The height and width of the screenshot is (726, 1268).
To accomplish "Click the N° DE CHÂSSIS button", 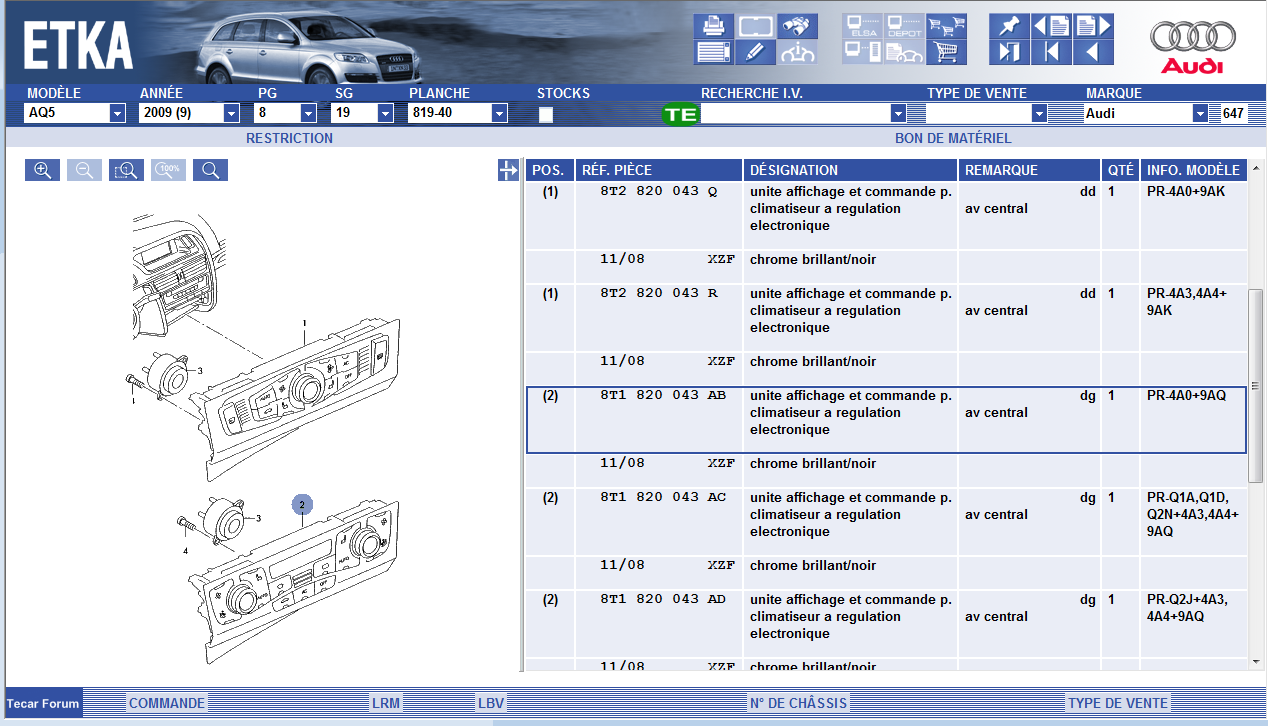I will 798,703.
